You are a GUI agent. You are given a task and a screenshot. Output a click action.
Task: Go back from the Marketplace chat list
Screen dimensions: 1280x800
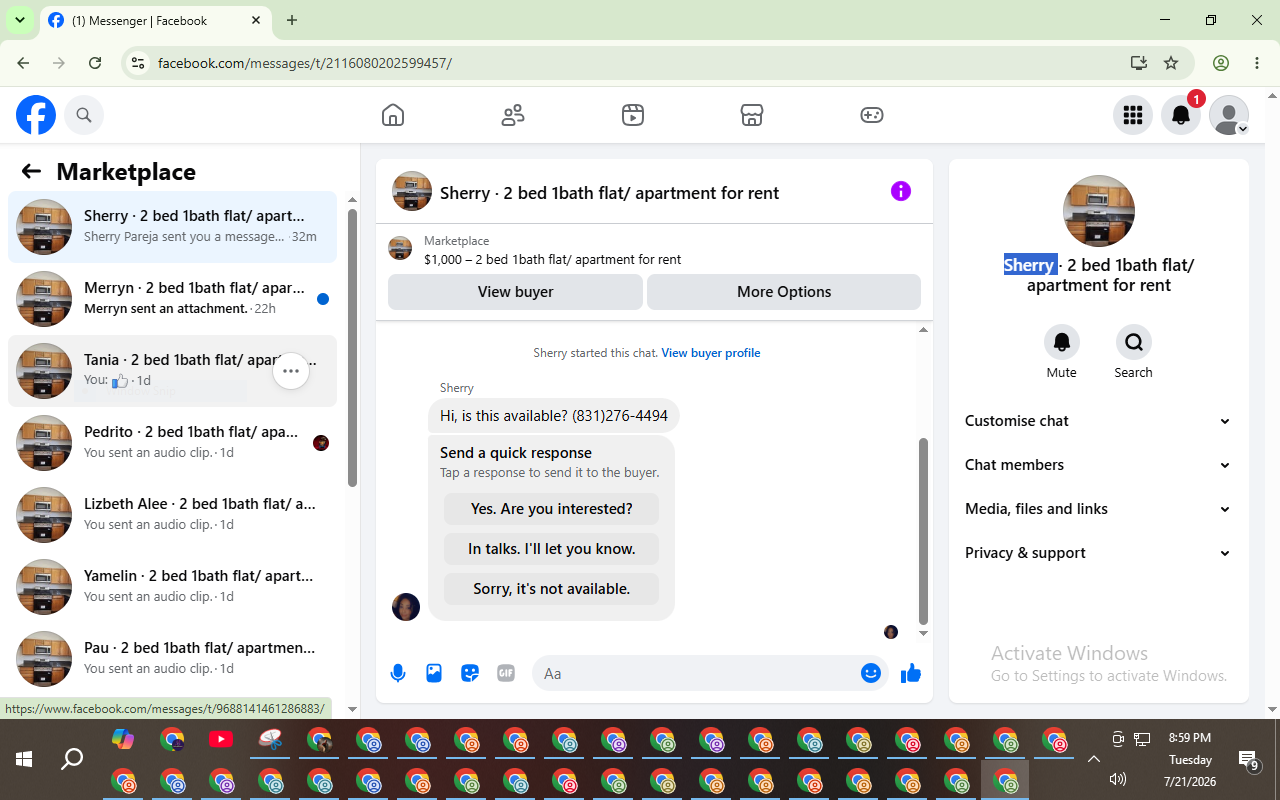[x=31, y=171]
